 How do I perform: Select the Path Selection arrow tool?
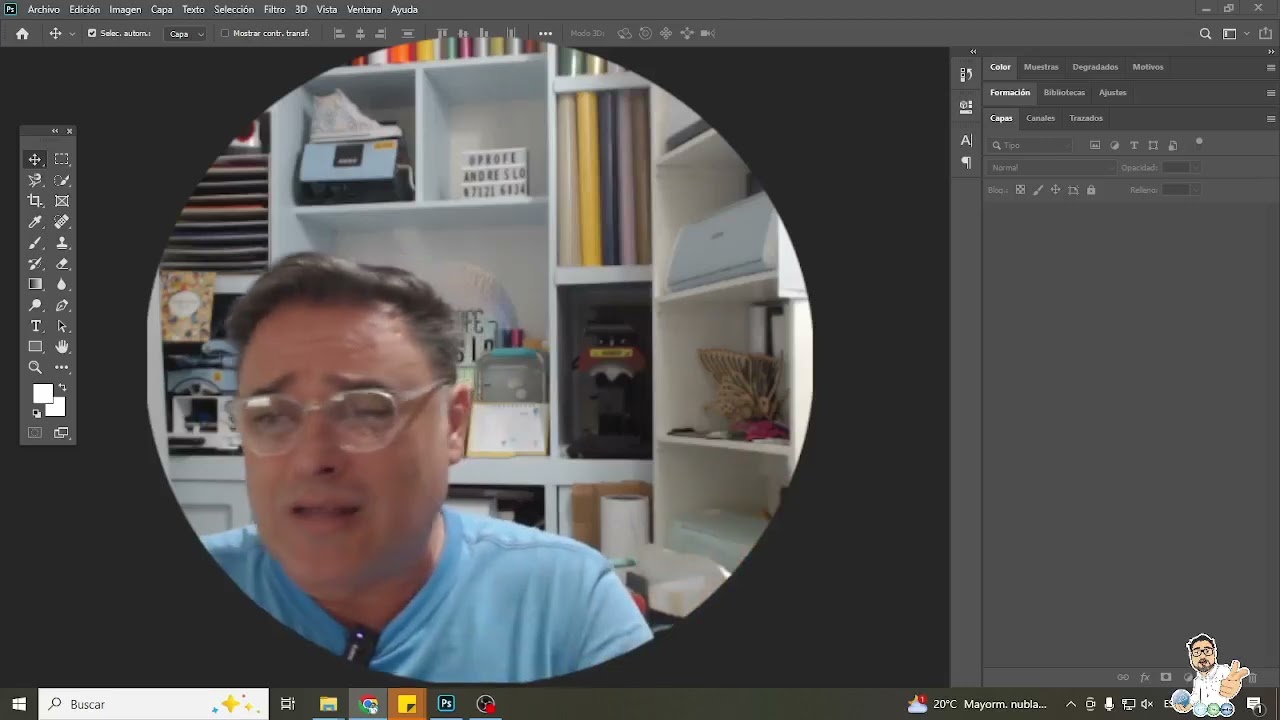pos(62,327)
